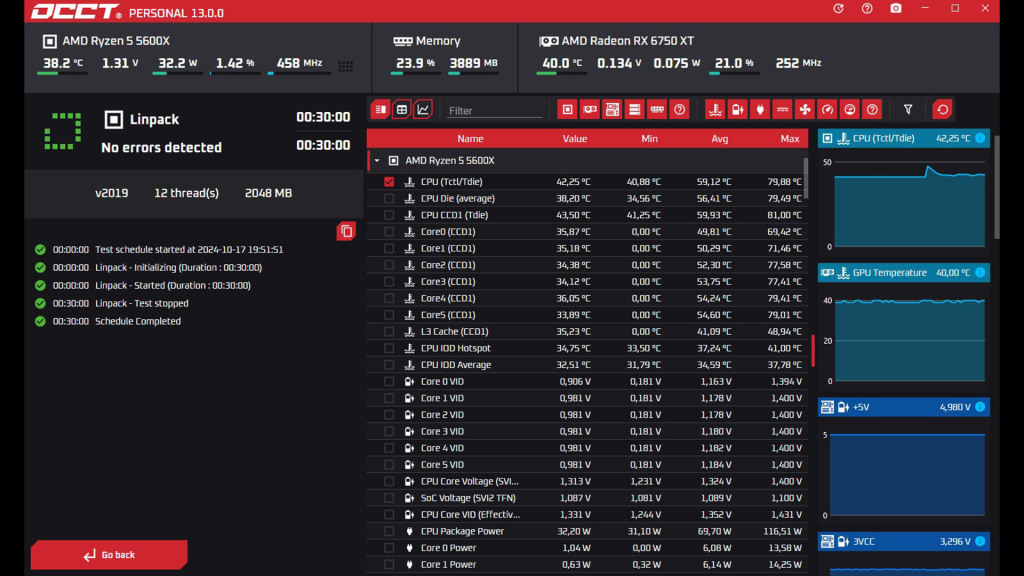Sort the table by the Max column

click(x=789, y=138)
